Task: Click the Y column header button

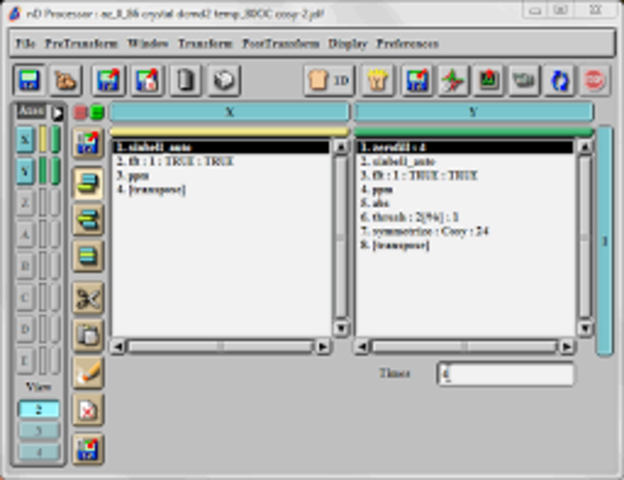Action: (x=474, y=112)
